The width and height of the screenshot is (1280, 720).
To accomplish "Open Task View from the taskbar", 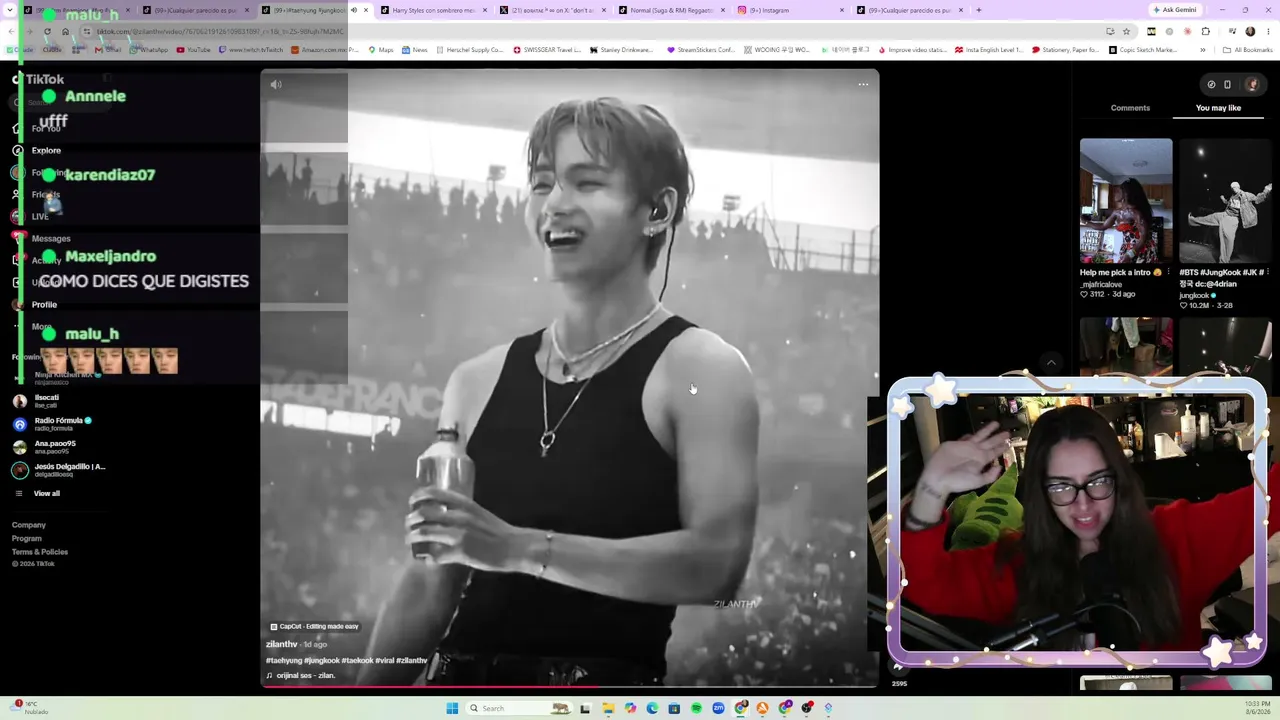I will pos(586,708).
